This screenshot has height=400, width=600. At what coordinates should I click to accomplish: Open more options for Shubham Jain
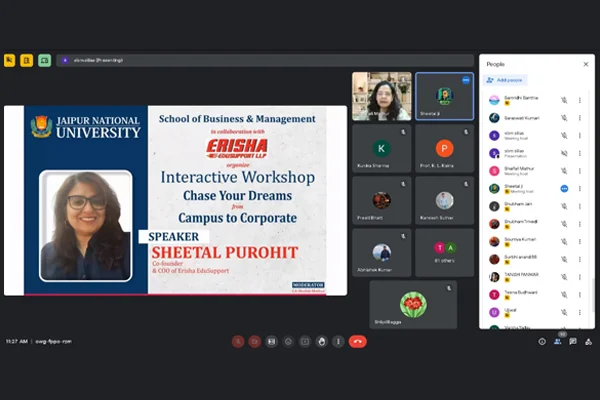click(x=580, y=206)
